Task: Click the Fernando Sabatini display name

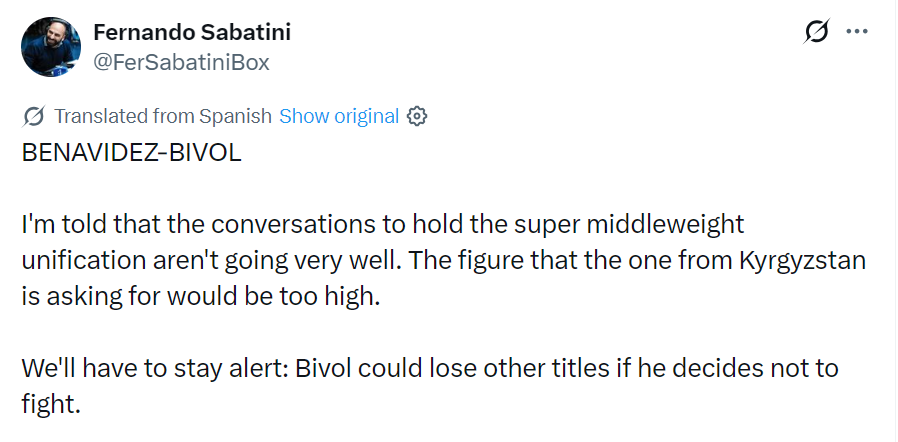Action: click(192, 32)
